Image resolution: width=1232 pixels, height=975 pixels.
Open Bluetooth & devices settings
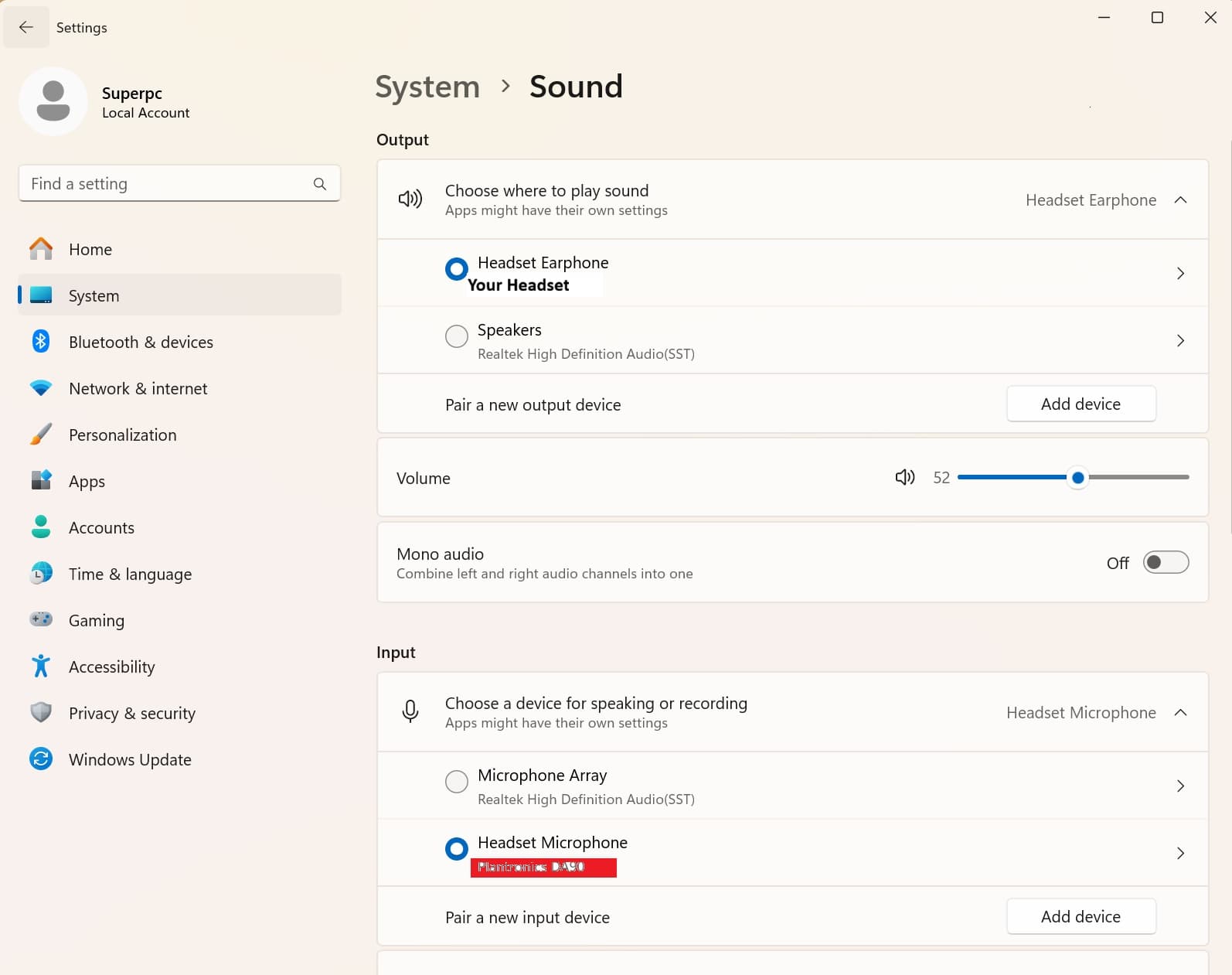(141, 343)
